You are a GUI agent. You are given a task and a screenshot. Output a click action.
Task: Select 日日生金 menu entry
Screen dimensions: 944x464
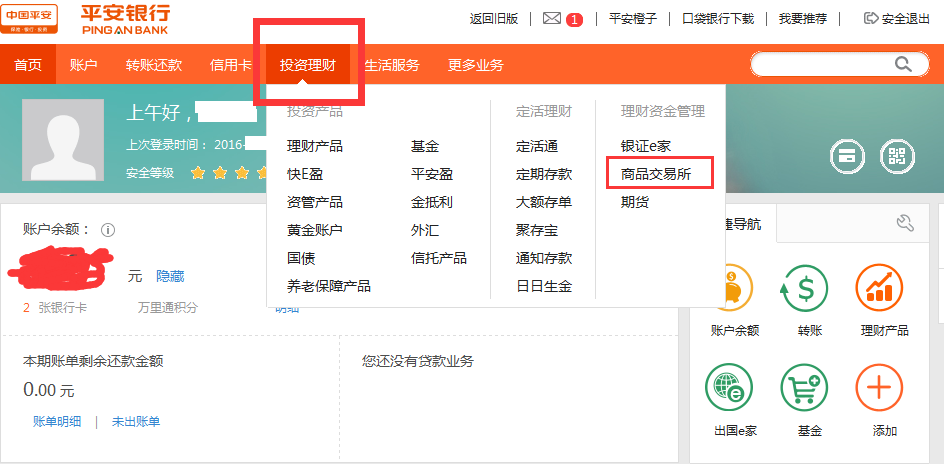pyautogui.click(x=544, y=286)
